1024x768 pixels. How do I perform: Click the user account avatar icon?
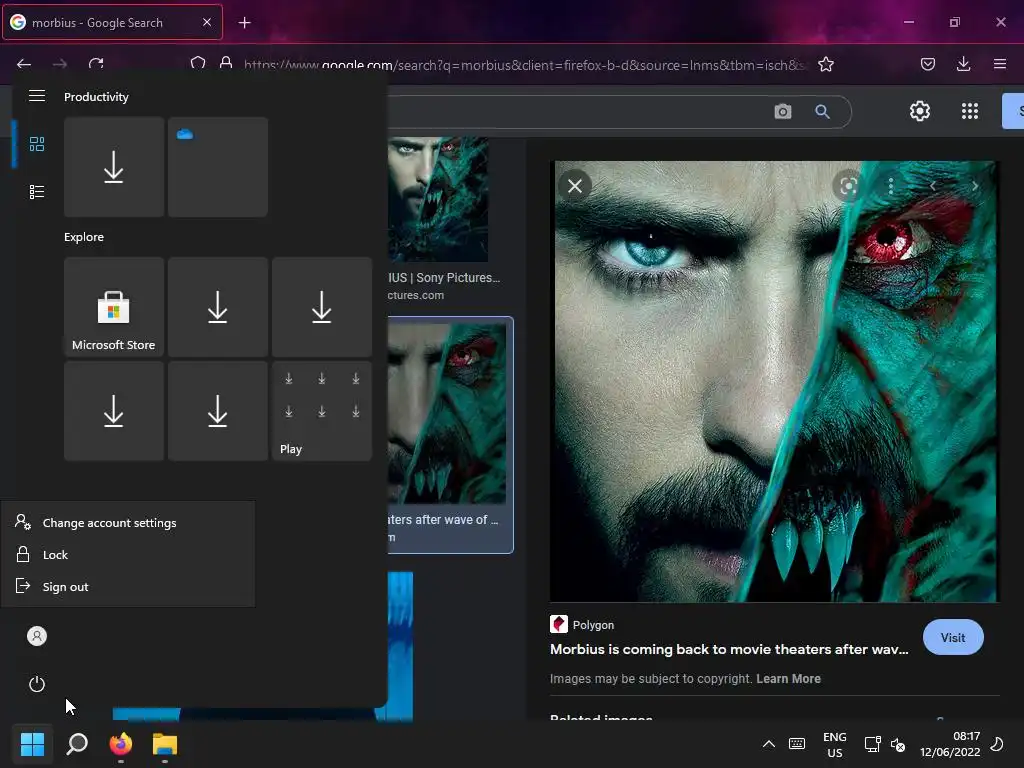click(x=37, y=636)
